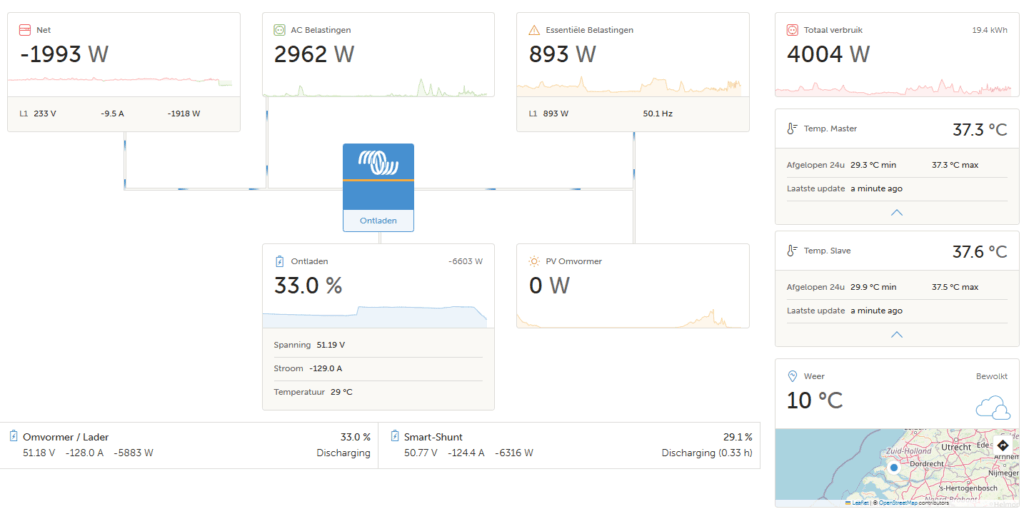
Task: Open the Leaflet link on the map
Action: tap(856, 503)
